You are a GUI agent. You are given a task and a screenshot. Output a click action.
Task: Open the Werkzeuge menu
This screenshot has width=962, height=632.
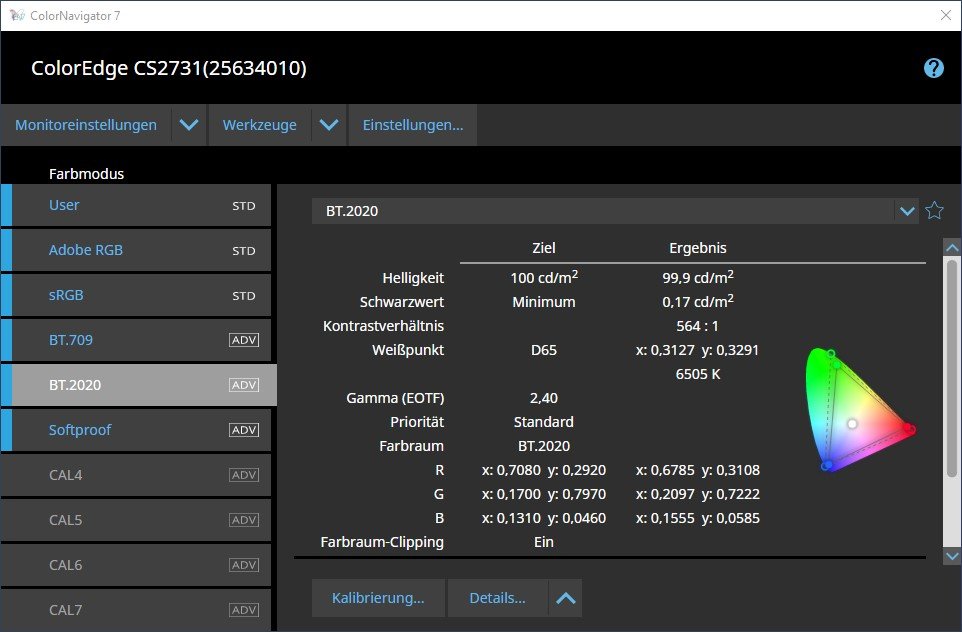click(259, 126)
